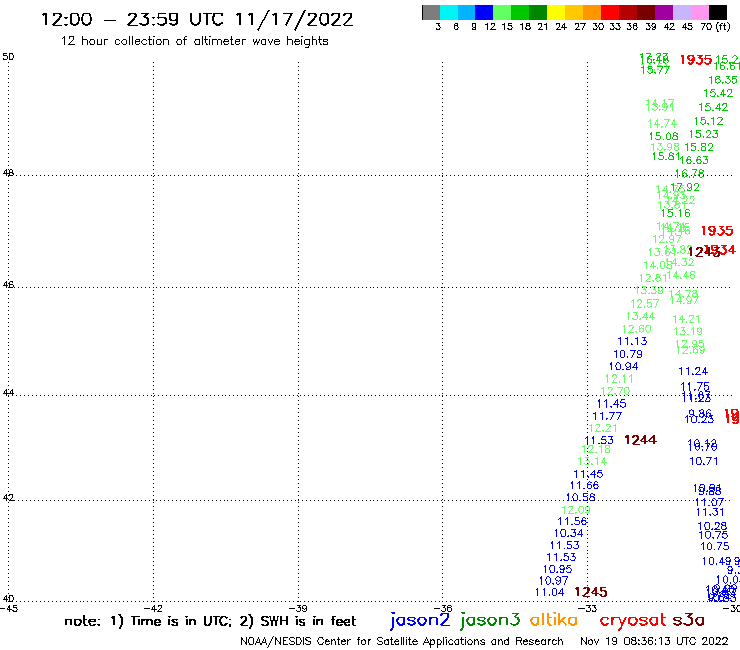Click the 10.97 wave height value

tap(554, 581)
